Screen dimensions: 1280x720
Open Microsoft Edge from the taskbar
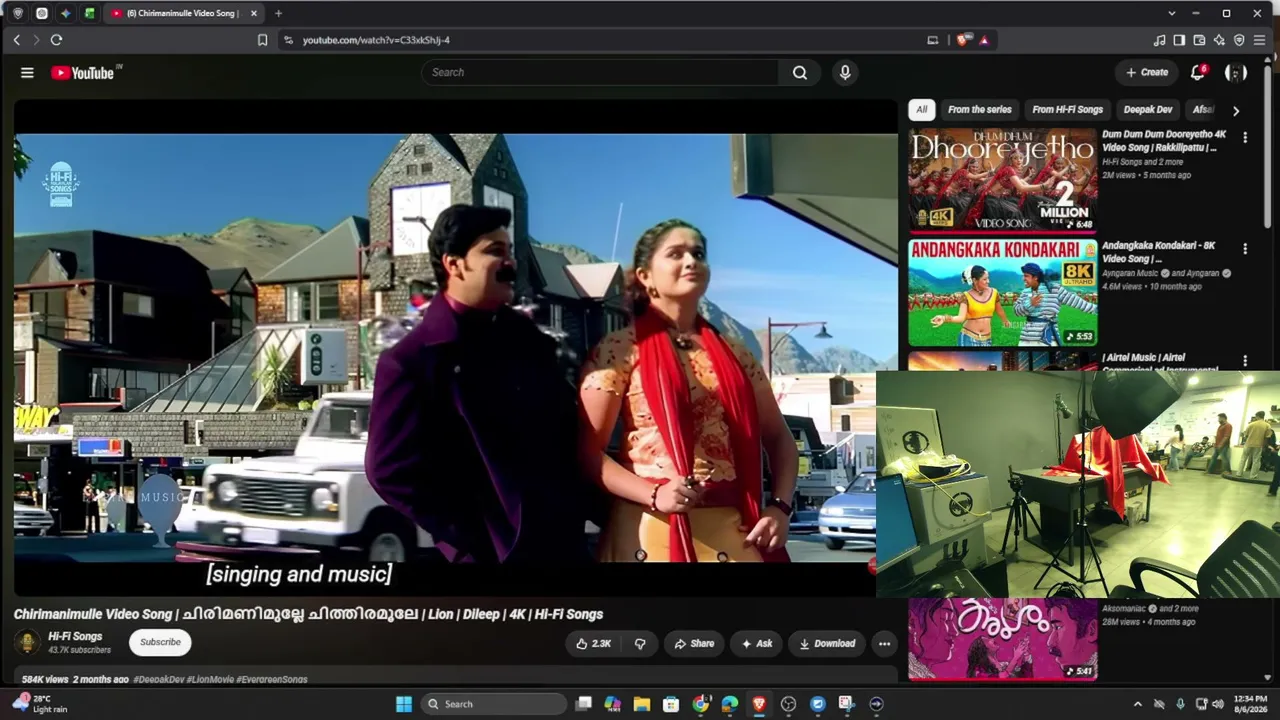[x=730, y=704]
